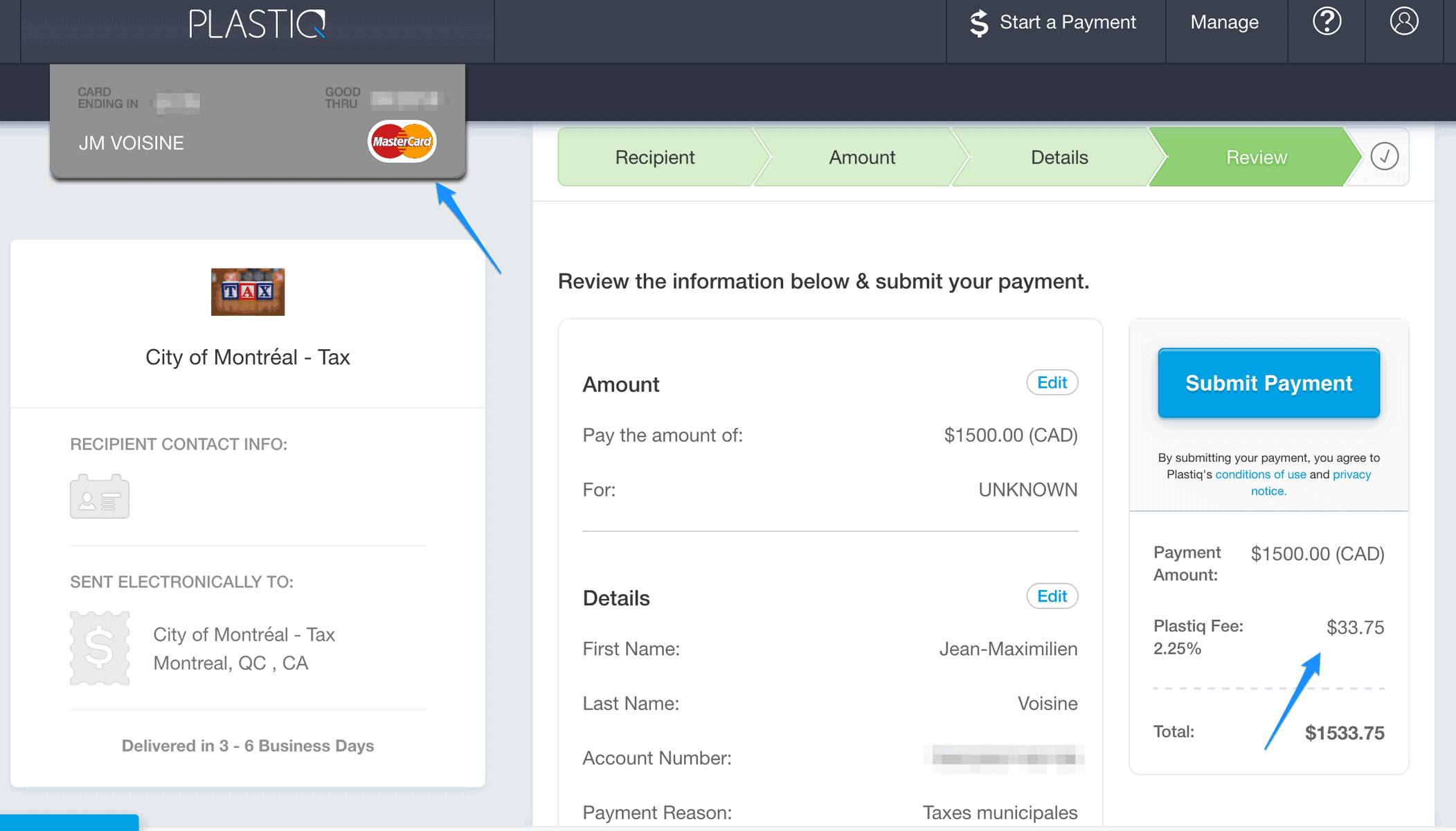Click the checkmark completion step icon
Image resolution: width=1456 pixels, height=831 pixels.
1384,157
